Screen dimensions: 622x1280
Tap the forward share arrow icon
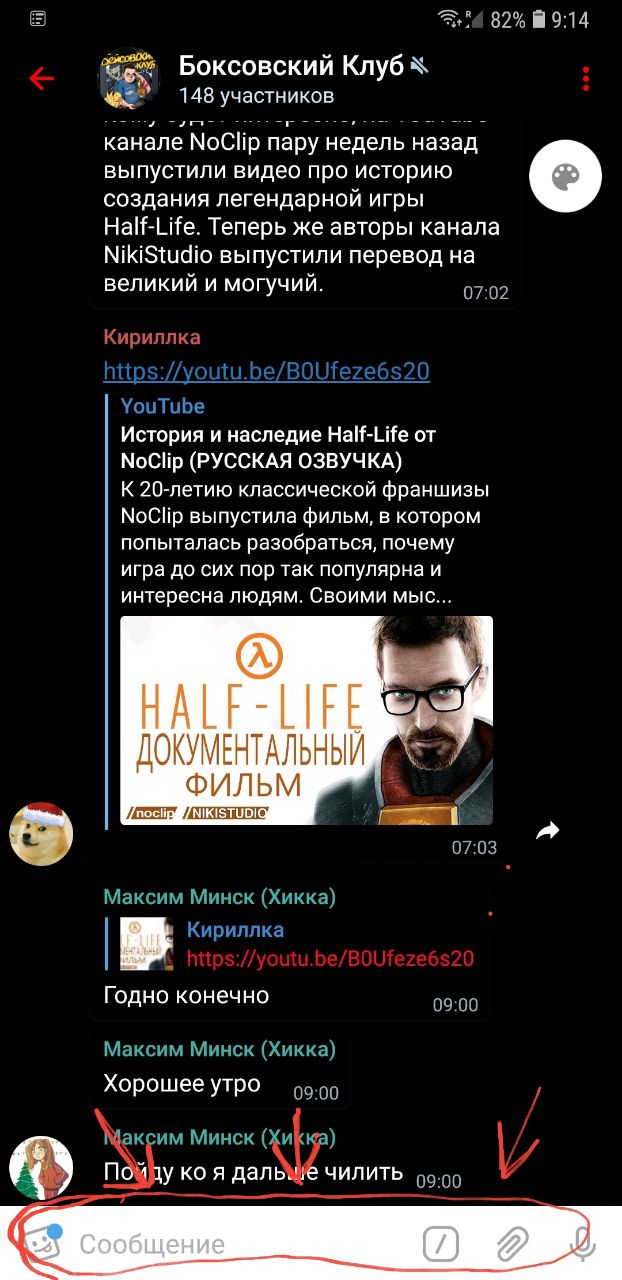point(547,830)
